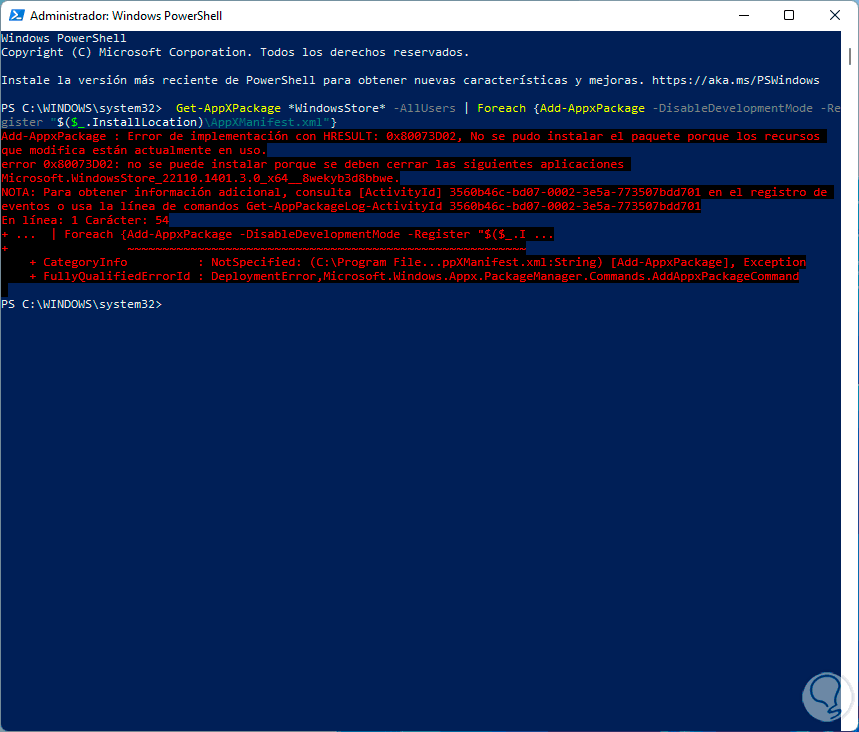
Task: Click the 'NOTA: Para obtener información adicional' line
Action: (x=414, y=192)
